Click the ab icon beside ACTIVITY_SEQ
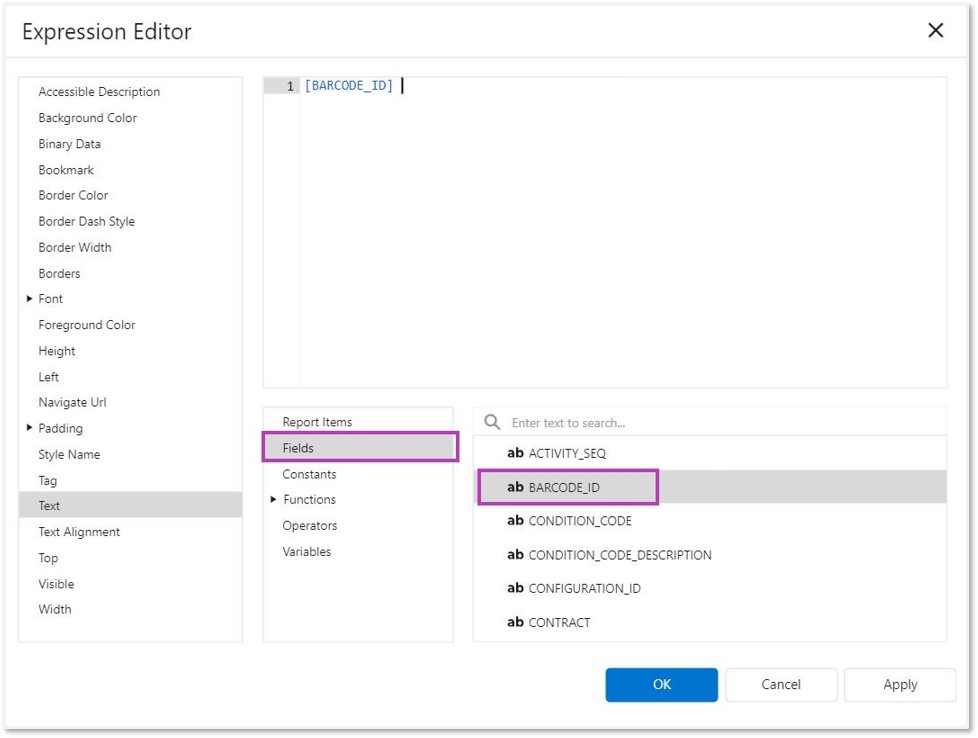 (x=515, y=453)
